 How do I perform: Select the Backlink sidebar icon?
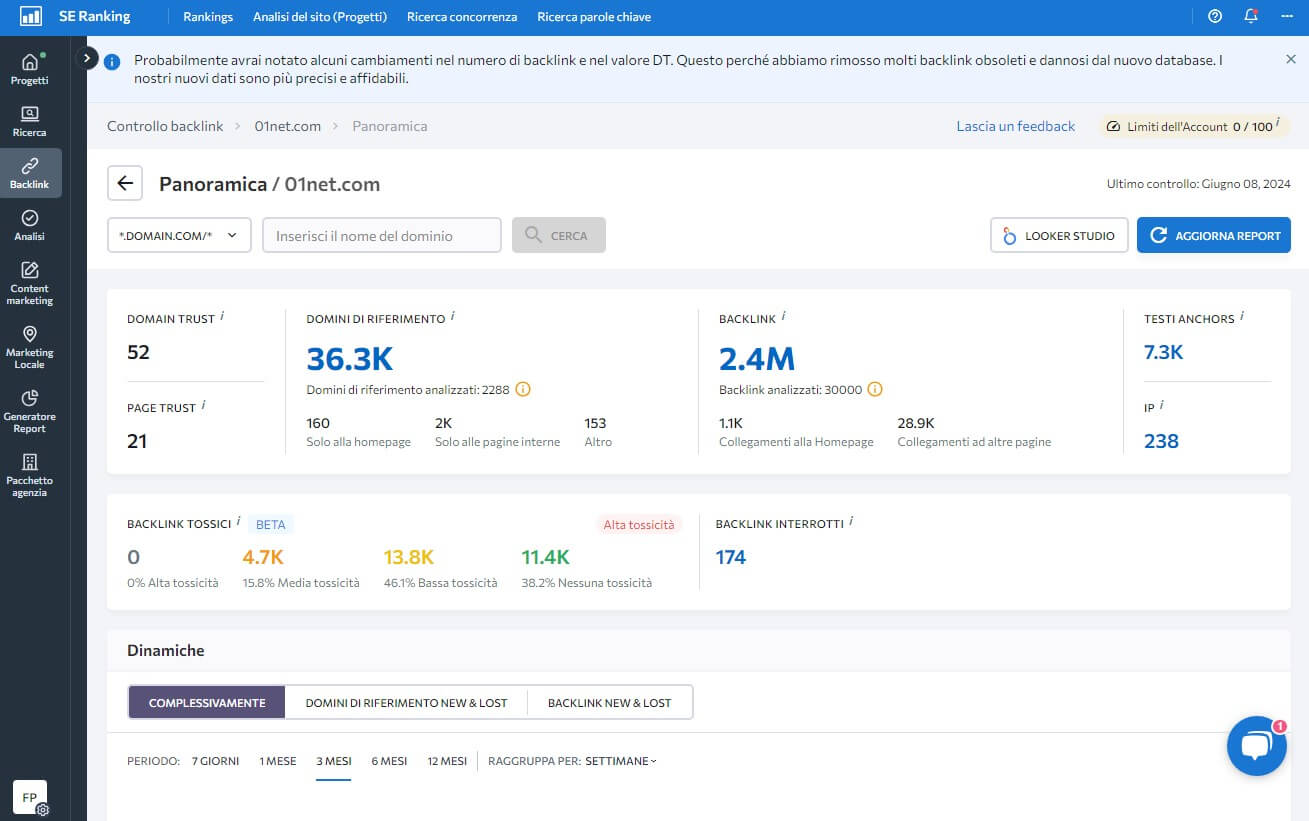coord(30,173)
